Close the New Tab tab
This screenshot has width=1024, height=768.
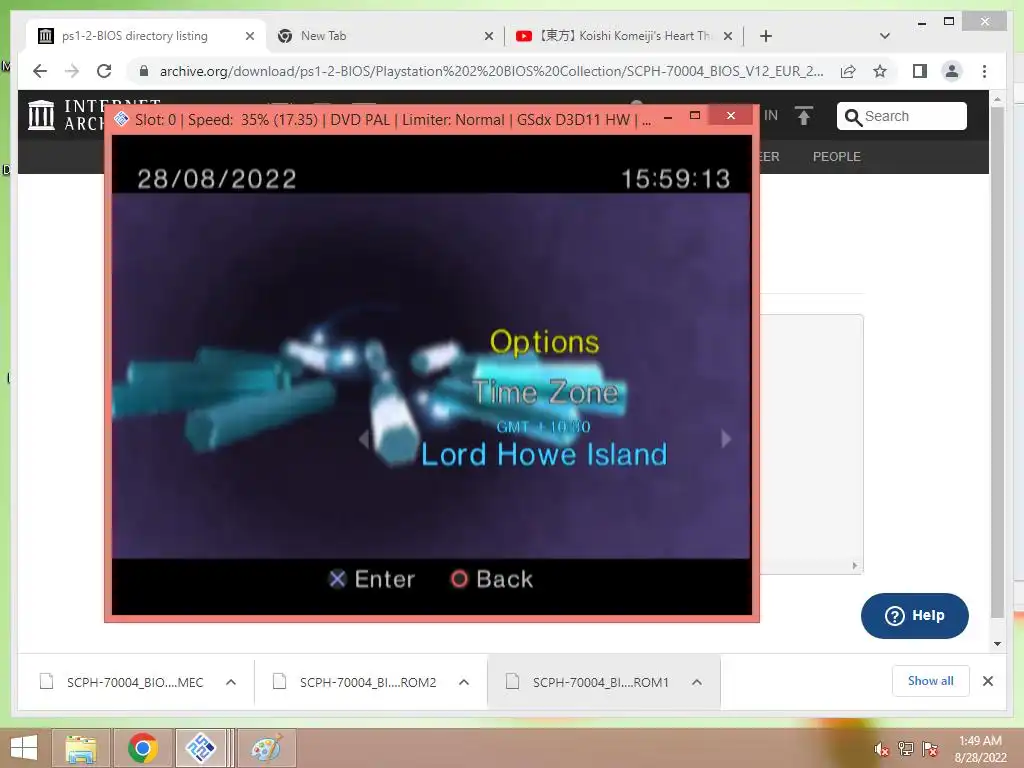click(x=488, y=36)
